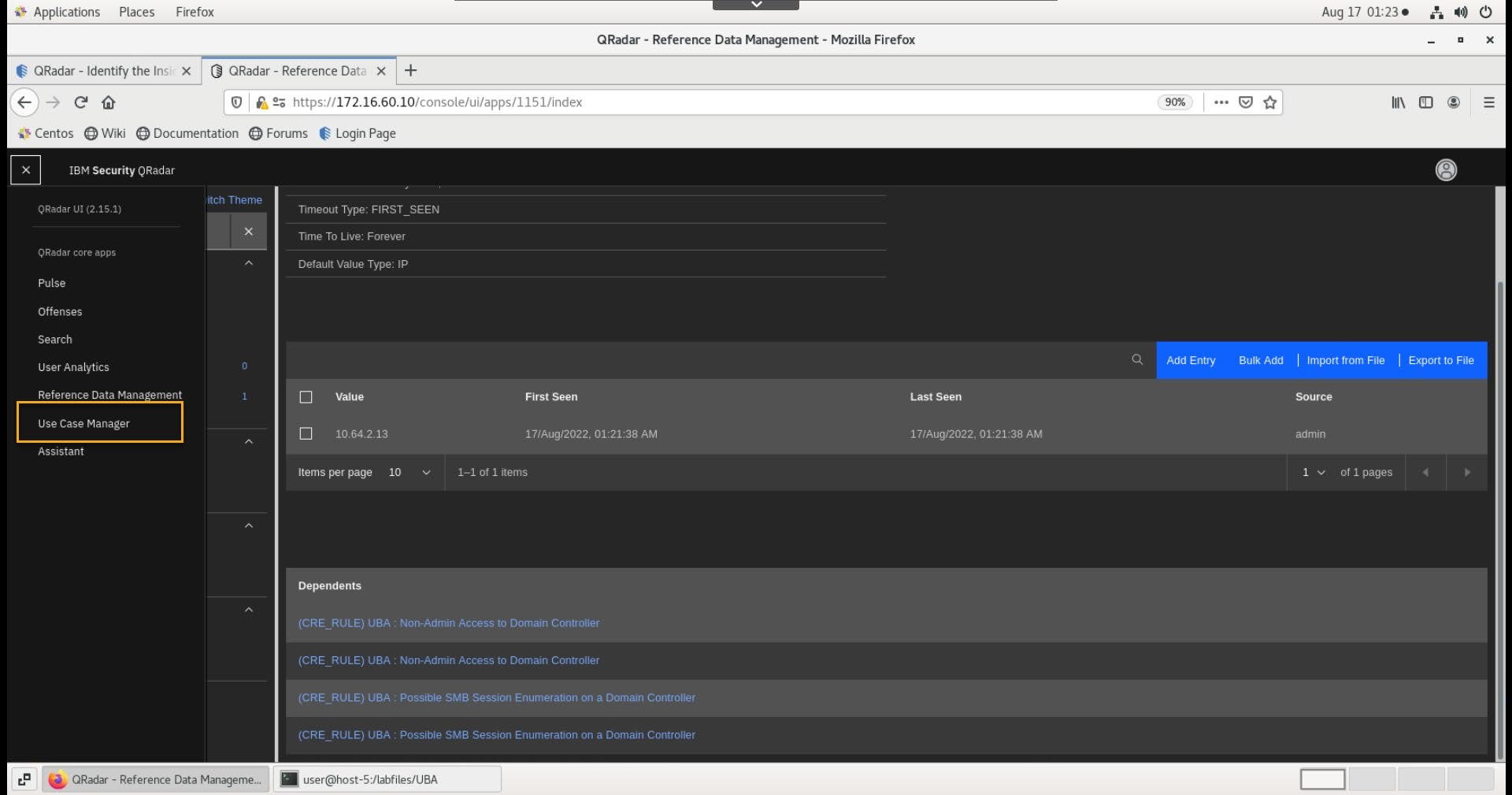Collapse the third section chevron in side panel

pyautogui.click(x=249, y=526)
